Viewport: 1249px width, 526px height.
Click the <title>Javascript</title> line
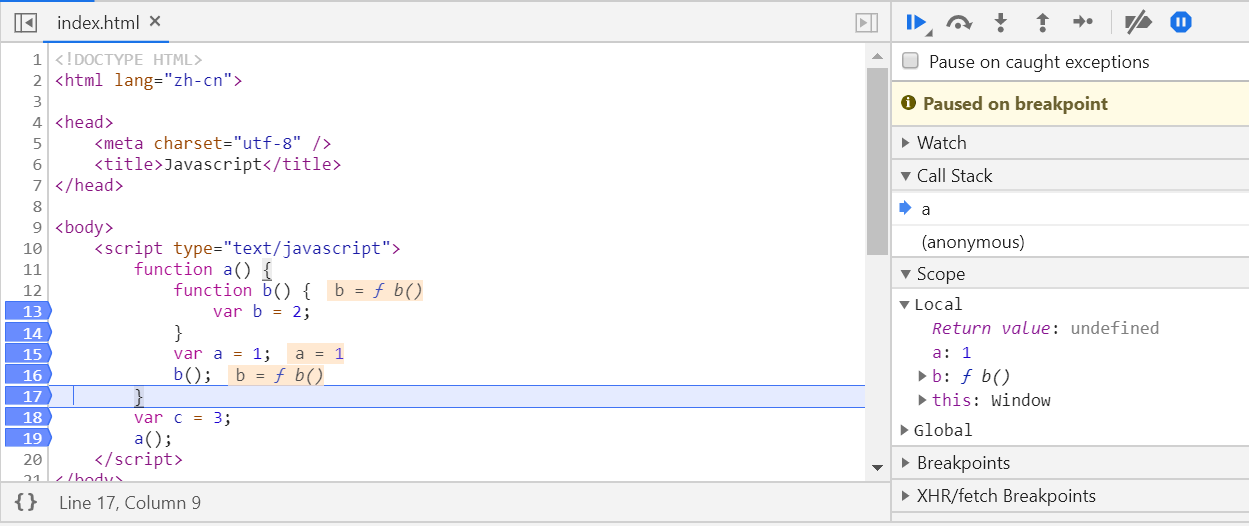click(218, 164)
